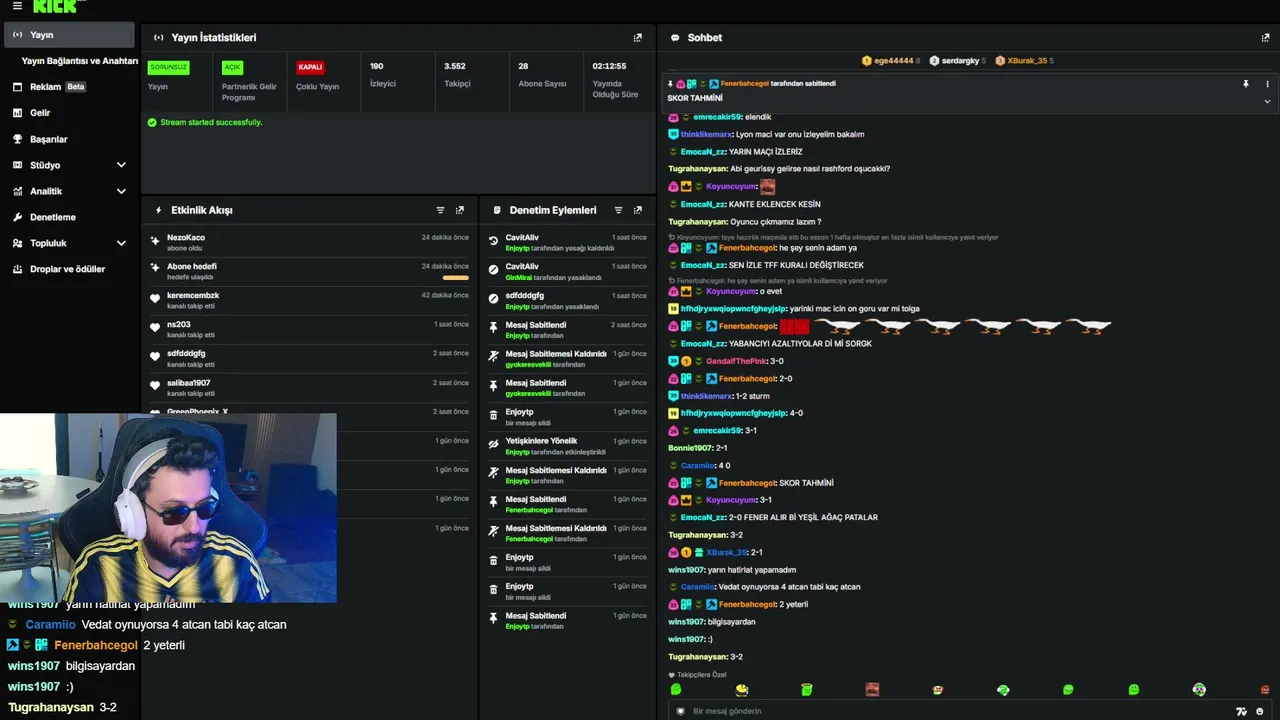Click Bonnie1907 username in chat
The height and width of the screenshot is (720, 1280).
(x=690, y=448)
